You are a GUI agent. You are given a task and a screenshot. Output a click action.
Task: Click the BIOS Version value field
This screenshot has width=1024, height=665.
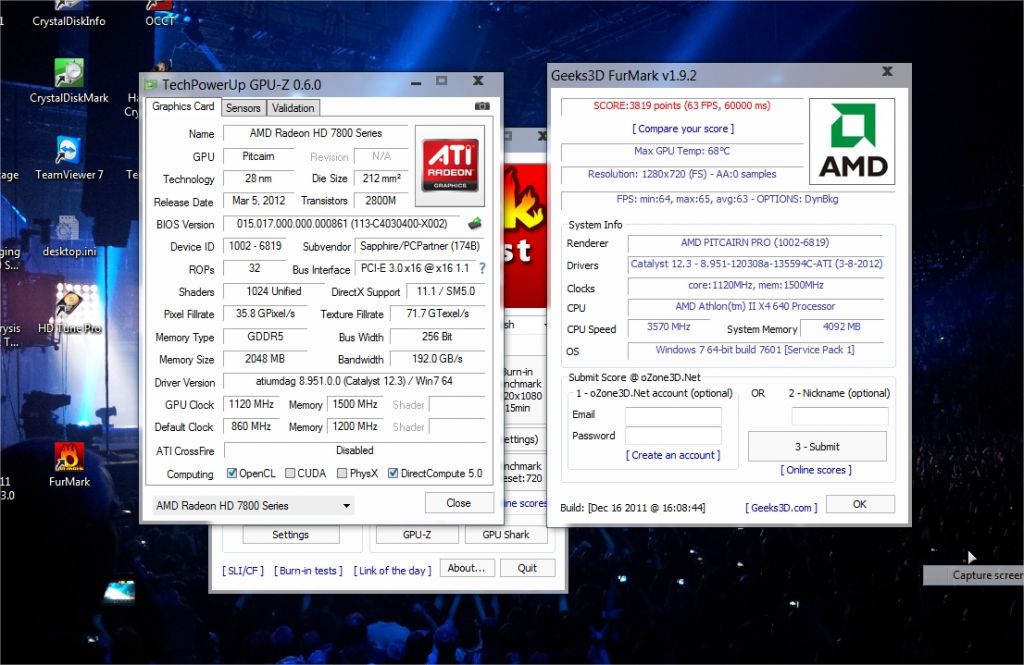point(342,223)
